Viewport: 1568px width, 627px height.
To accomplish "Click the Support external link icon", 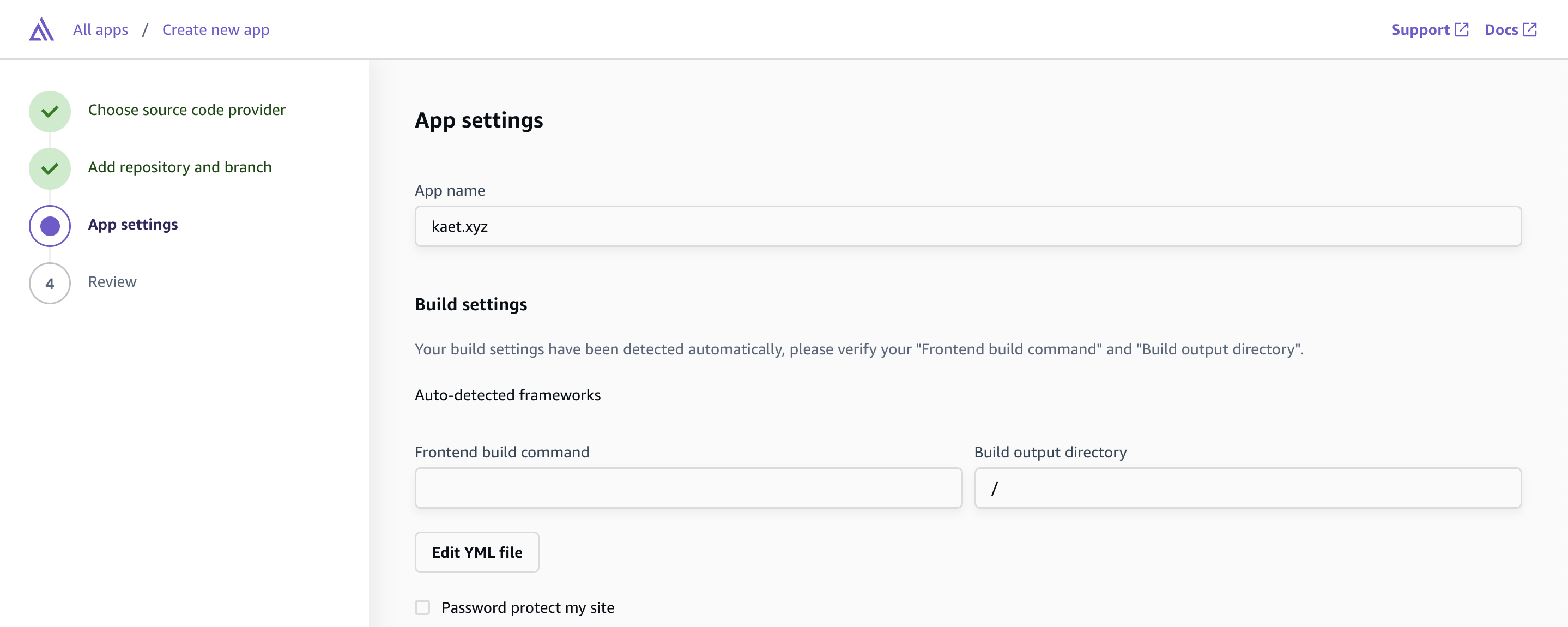I will click(1462, 29).
